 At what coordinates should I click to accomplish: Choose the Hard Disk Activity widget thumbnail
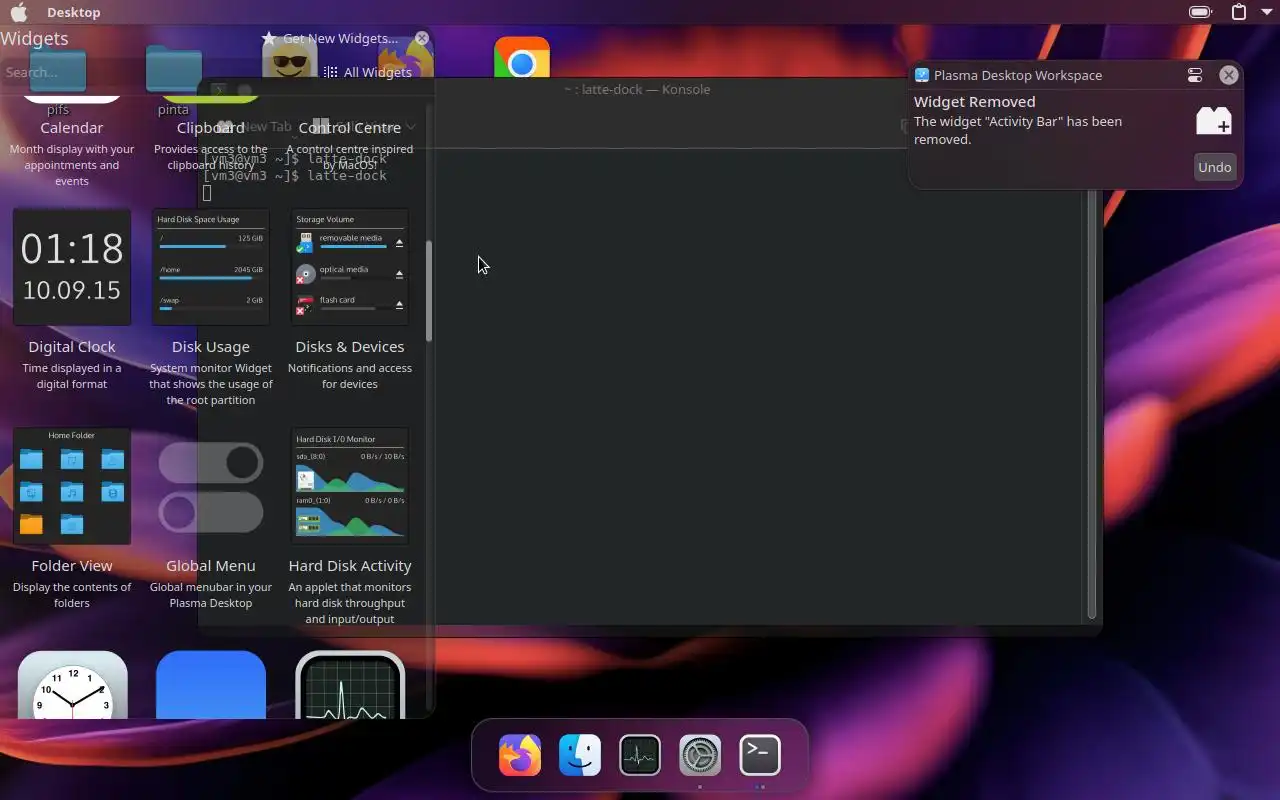(x=350, y=486)
